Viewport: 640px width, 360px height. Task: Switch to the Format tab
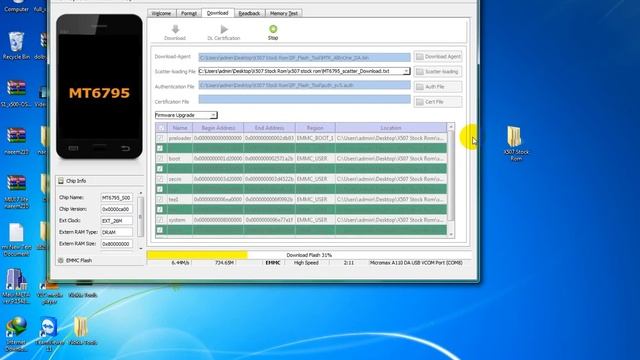point(189,13)
